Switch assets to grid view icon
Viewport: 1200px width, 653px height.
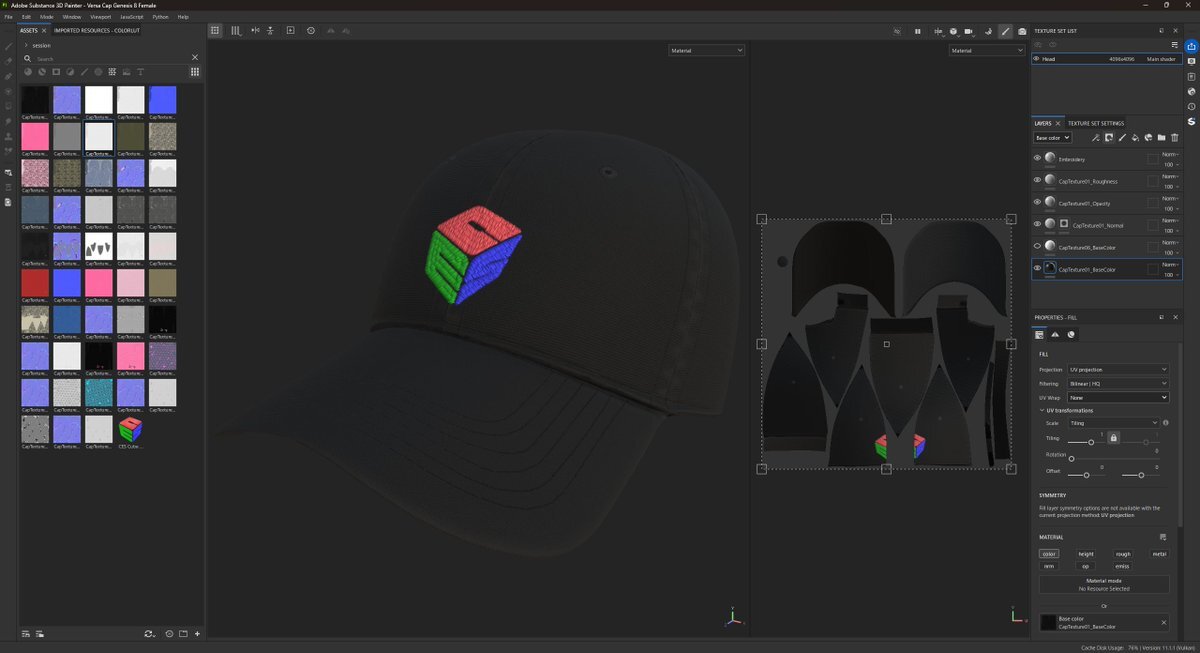pyautogui.click(x=195, y=72)
